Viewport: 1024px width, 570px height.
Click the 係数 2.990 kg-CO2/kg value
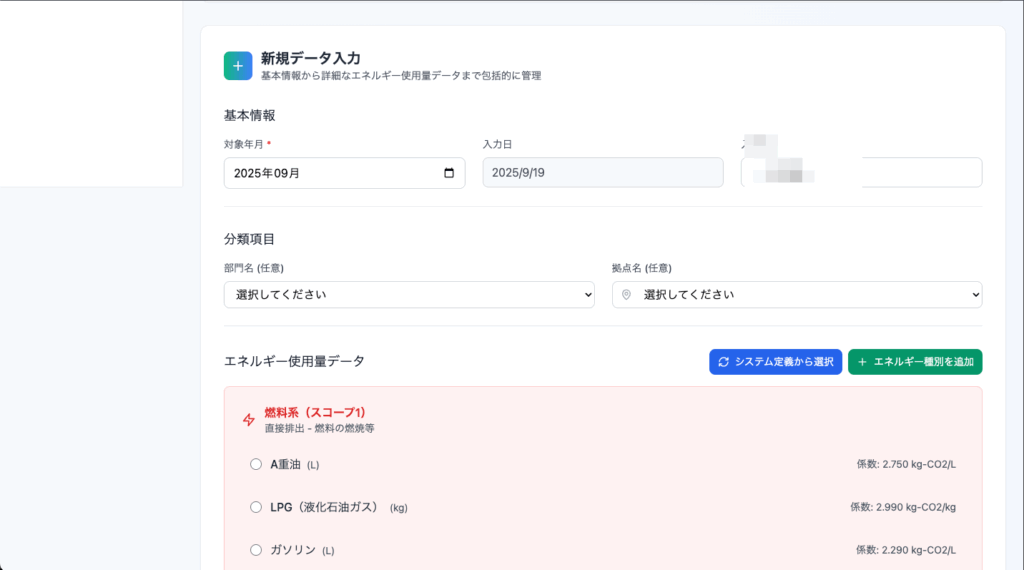point(902,507)
